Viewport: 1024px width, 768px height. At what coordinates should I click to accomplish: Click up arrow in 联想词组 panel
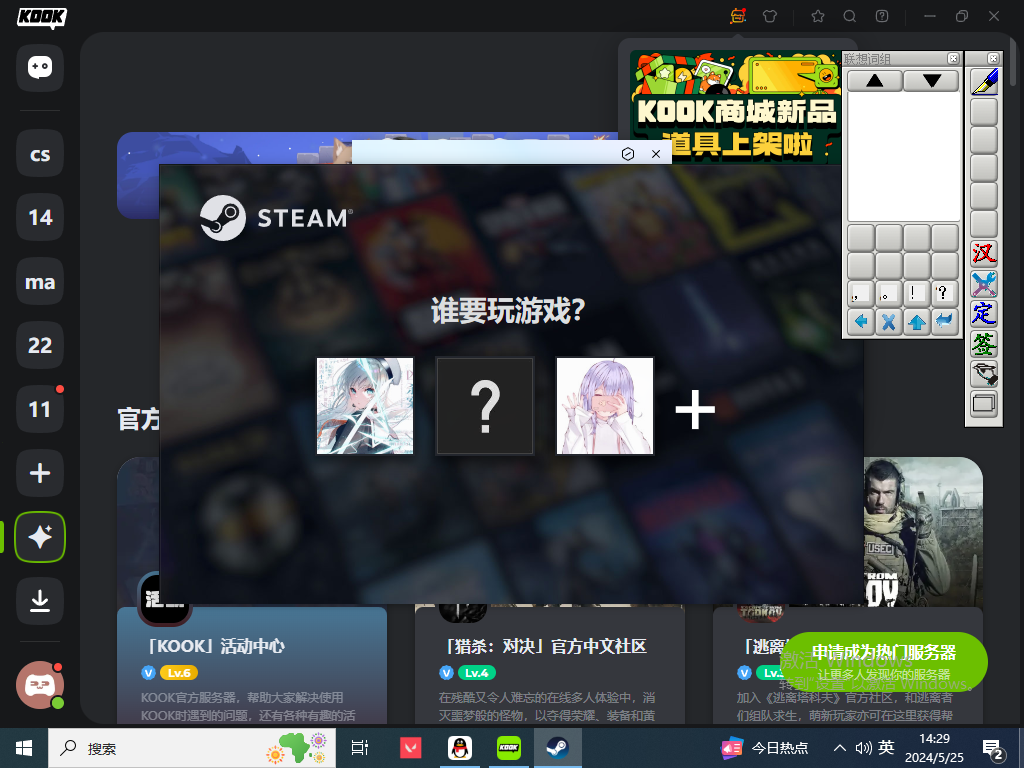874,81
